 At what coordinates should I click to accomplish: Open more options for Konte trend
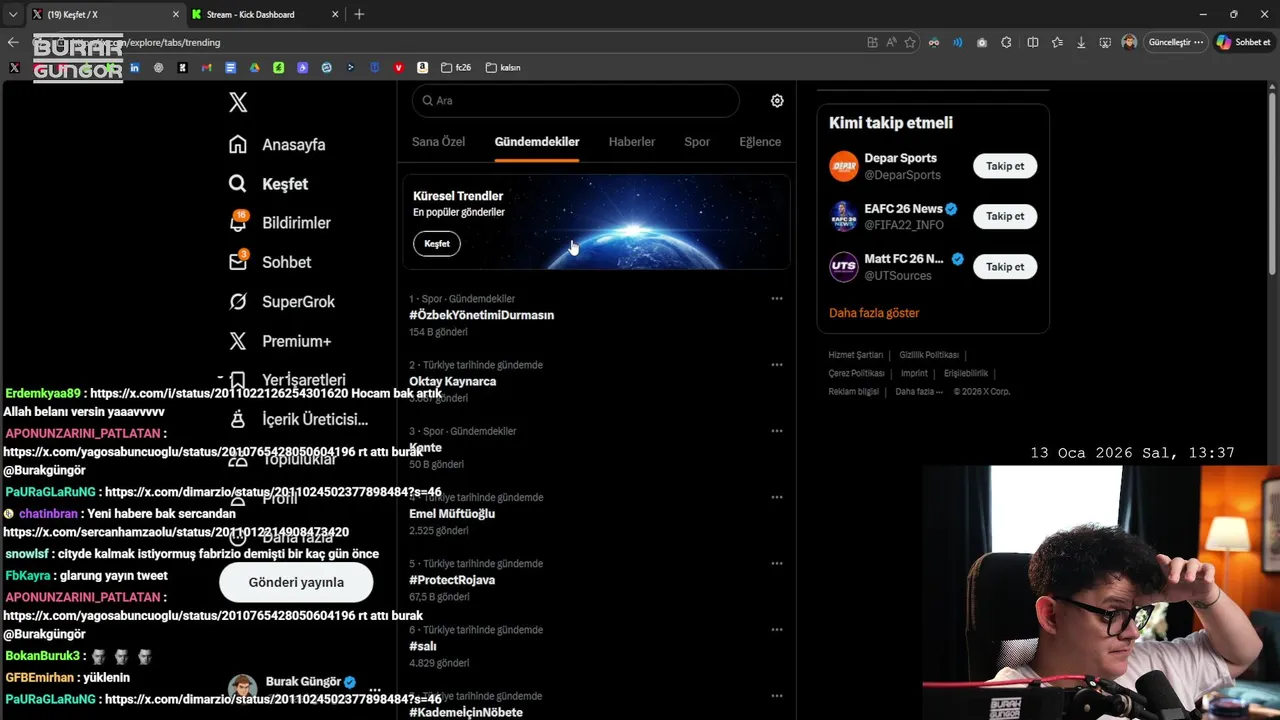(x=777, y=431)
